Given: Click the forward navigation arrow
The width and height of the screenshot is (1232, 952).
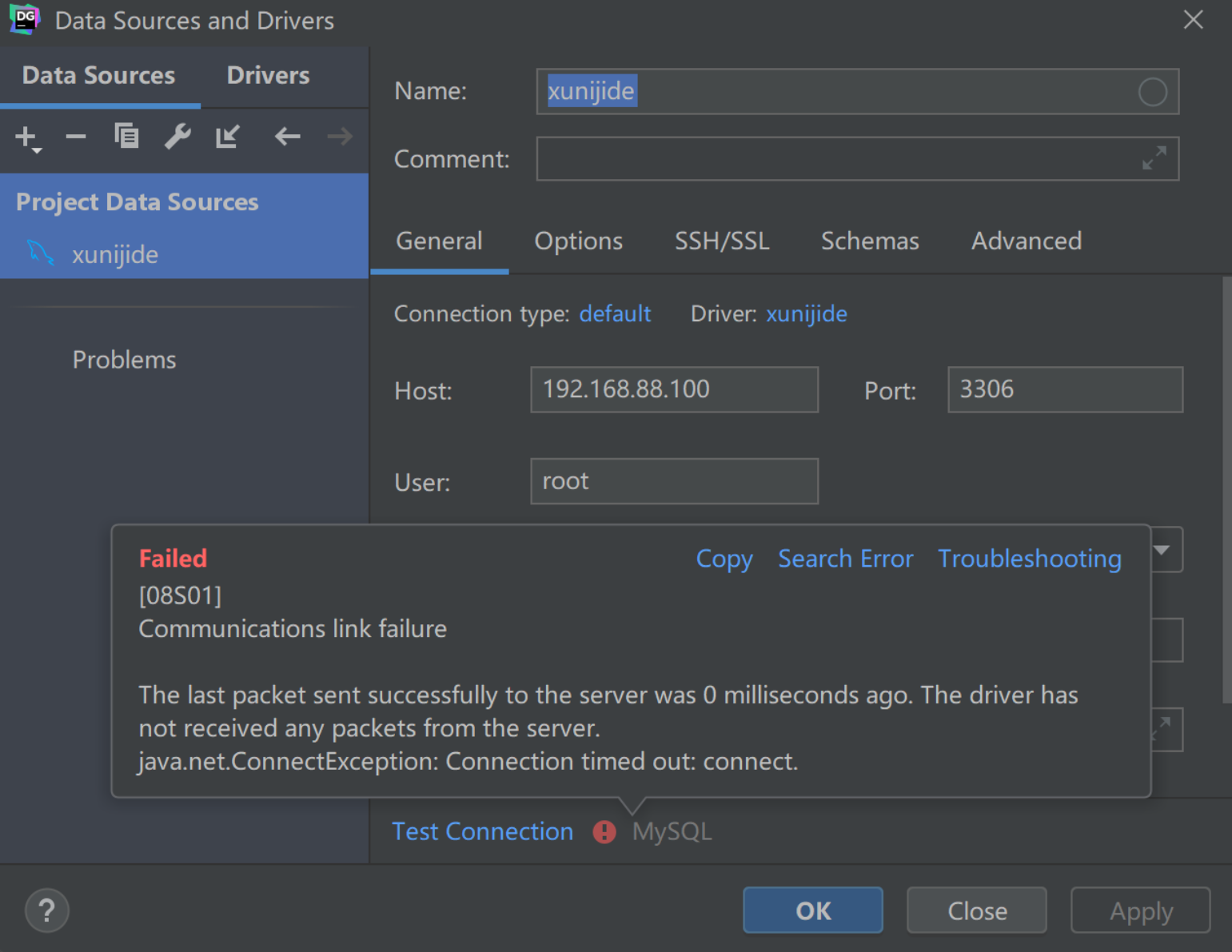Looking at the screenshot, I should (x=338, y=136).
